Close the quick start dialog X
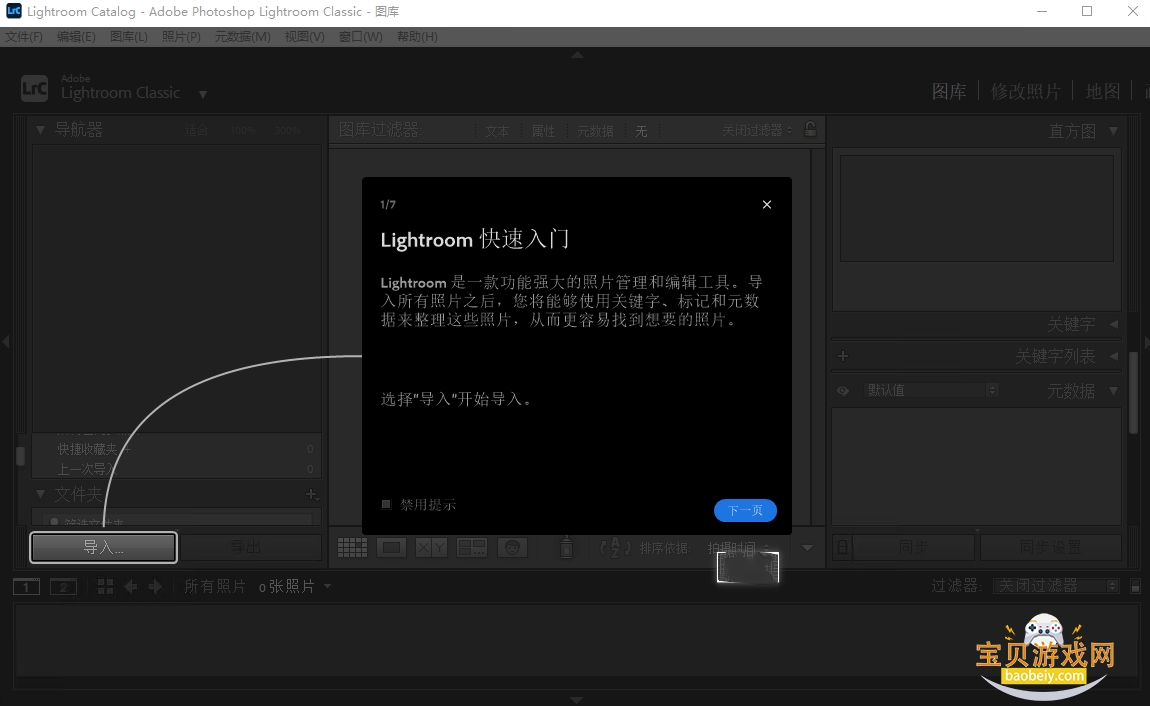This screenshot has width=1150, height=706. [767, 205]
